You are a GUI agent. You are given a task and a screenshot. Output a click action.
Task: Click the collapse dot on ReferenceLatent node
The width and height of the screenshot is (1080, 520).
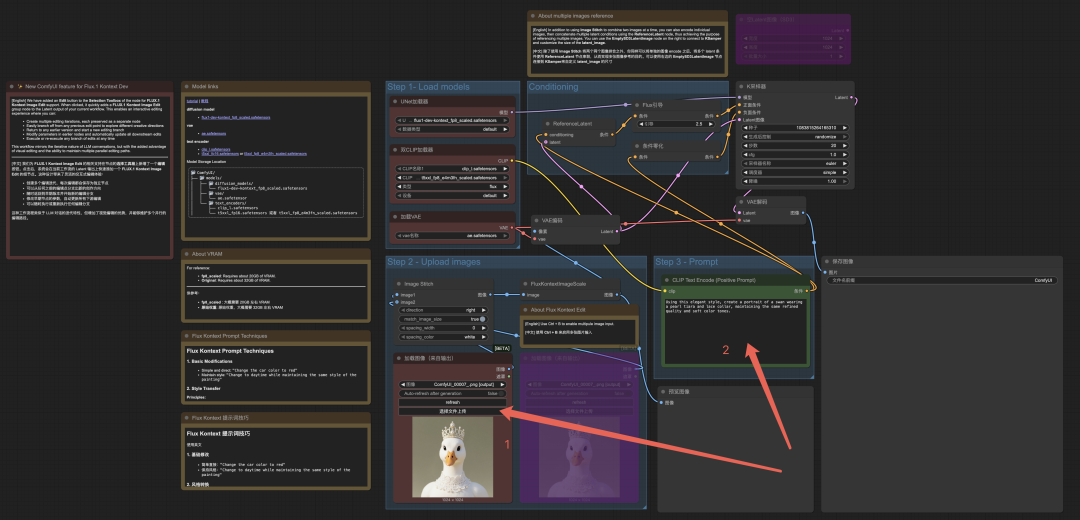coord(547,124)
